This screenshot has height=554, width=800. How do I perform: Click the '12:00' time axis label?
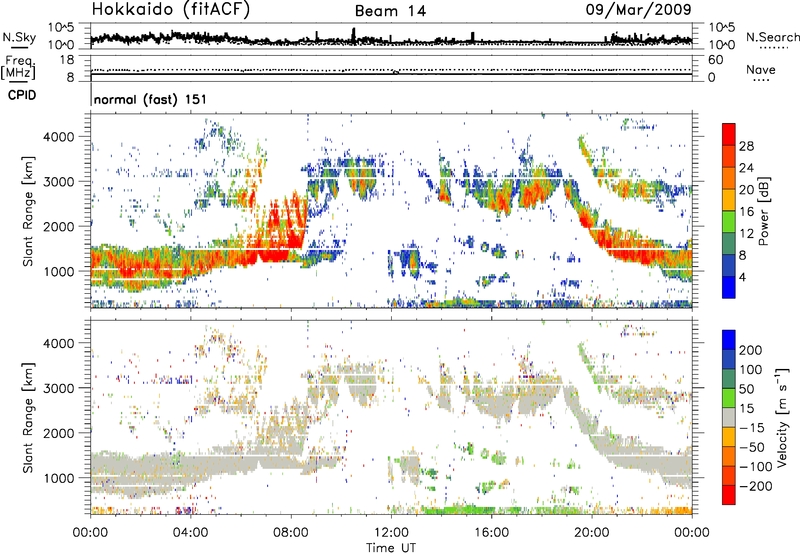click(391, 533)
